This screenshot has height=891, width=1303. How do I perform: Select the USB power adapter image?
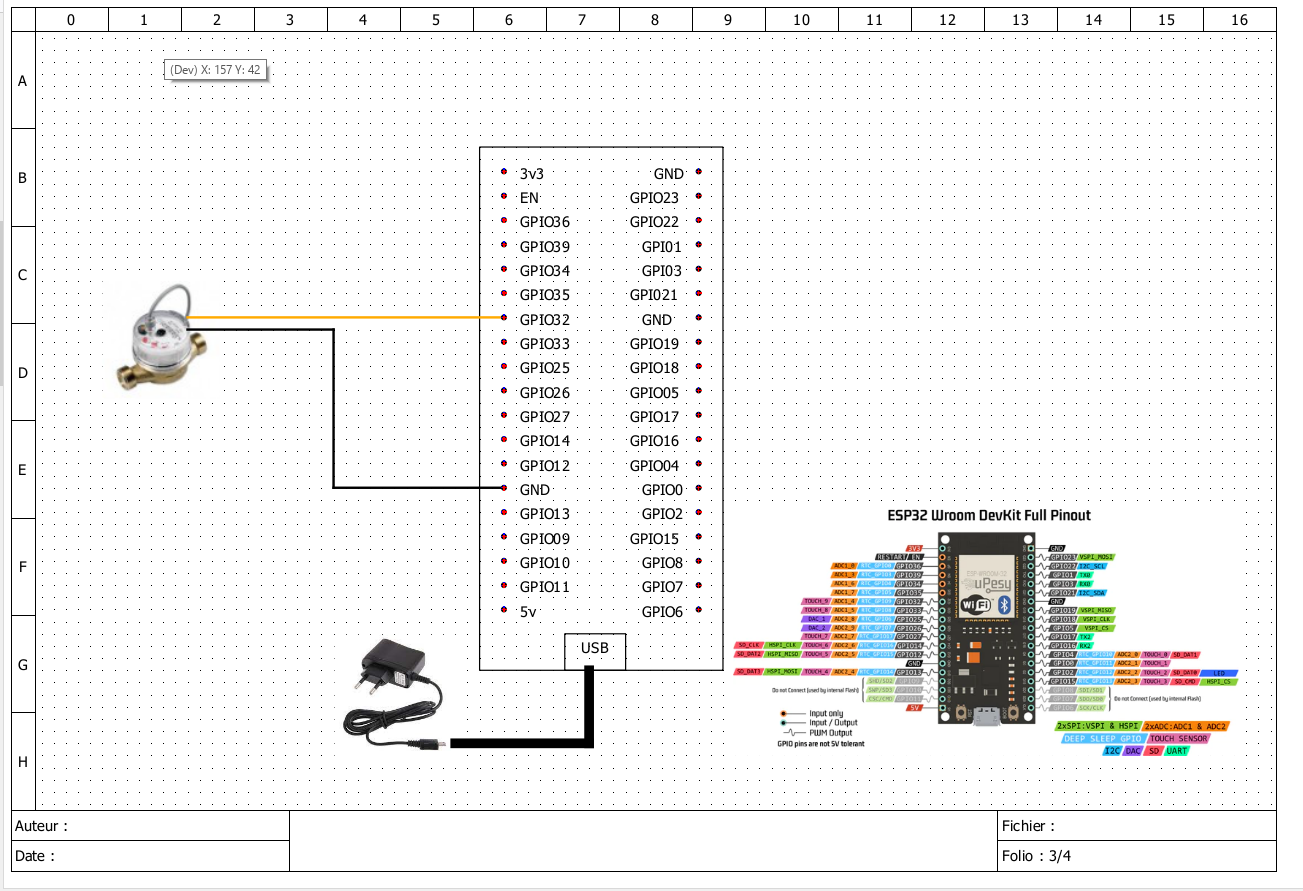396,695
